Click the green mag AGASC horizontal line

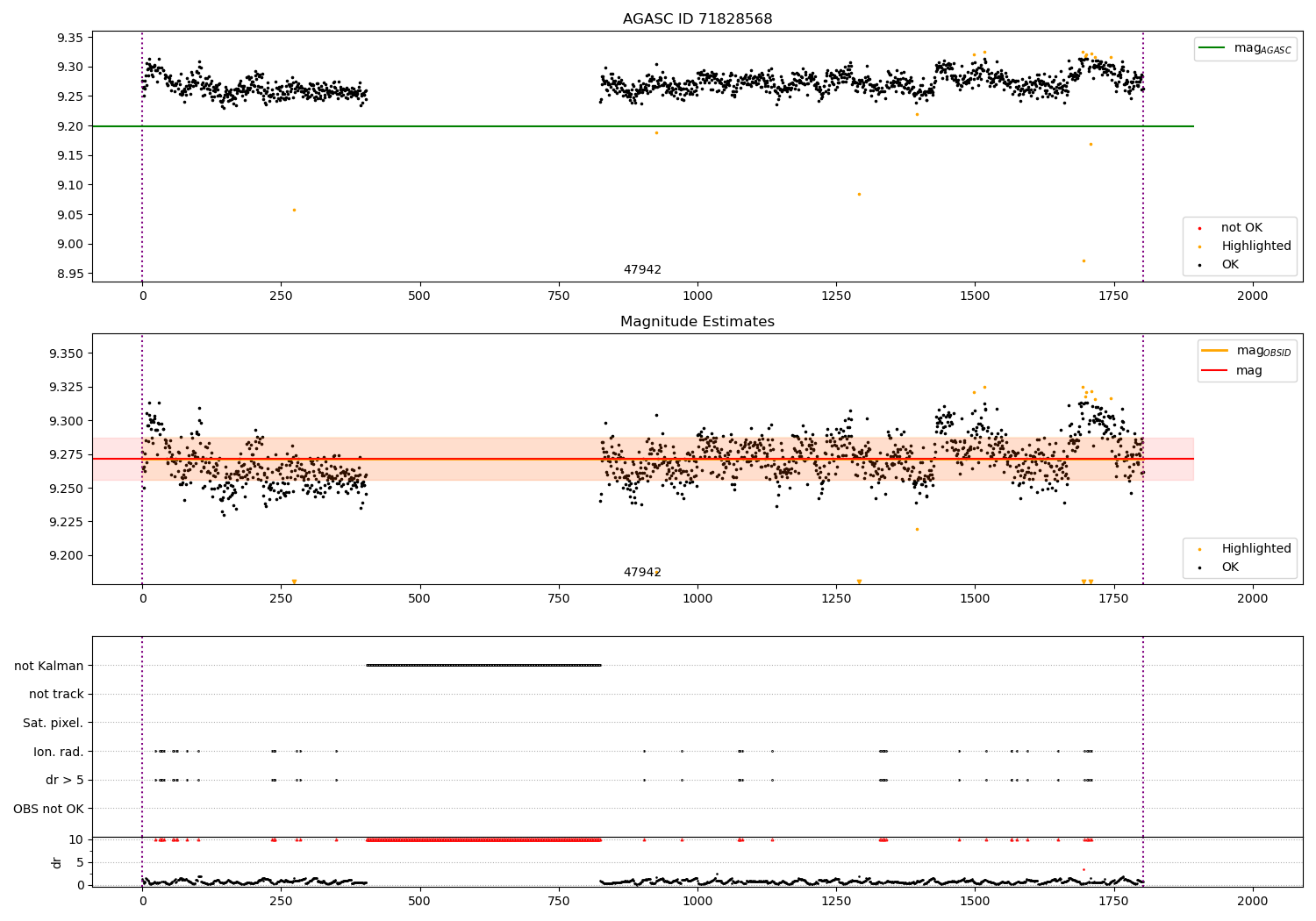pos(643,126)
